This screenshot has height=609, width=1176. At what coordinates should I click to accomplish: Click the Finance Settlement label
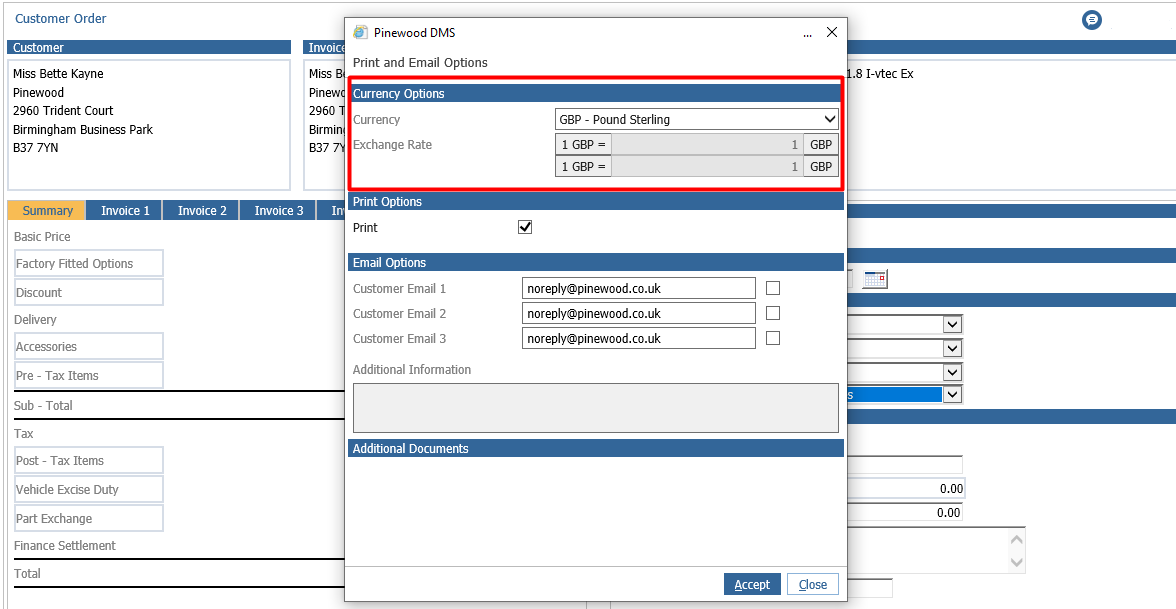[65, 545]
